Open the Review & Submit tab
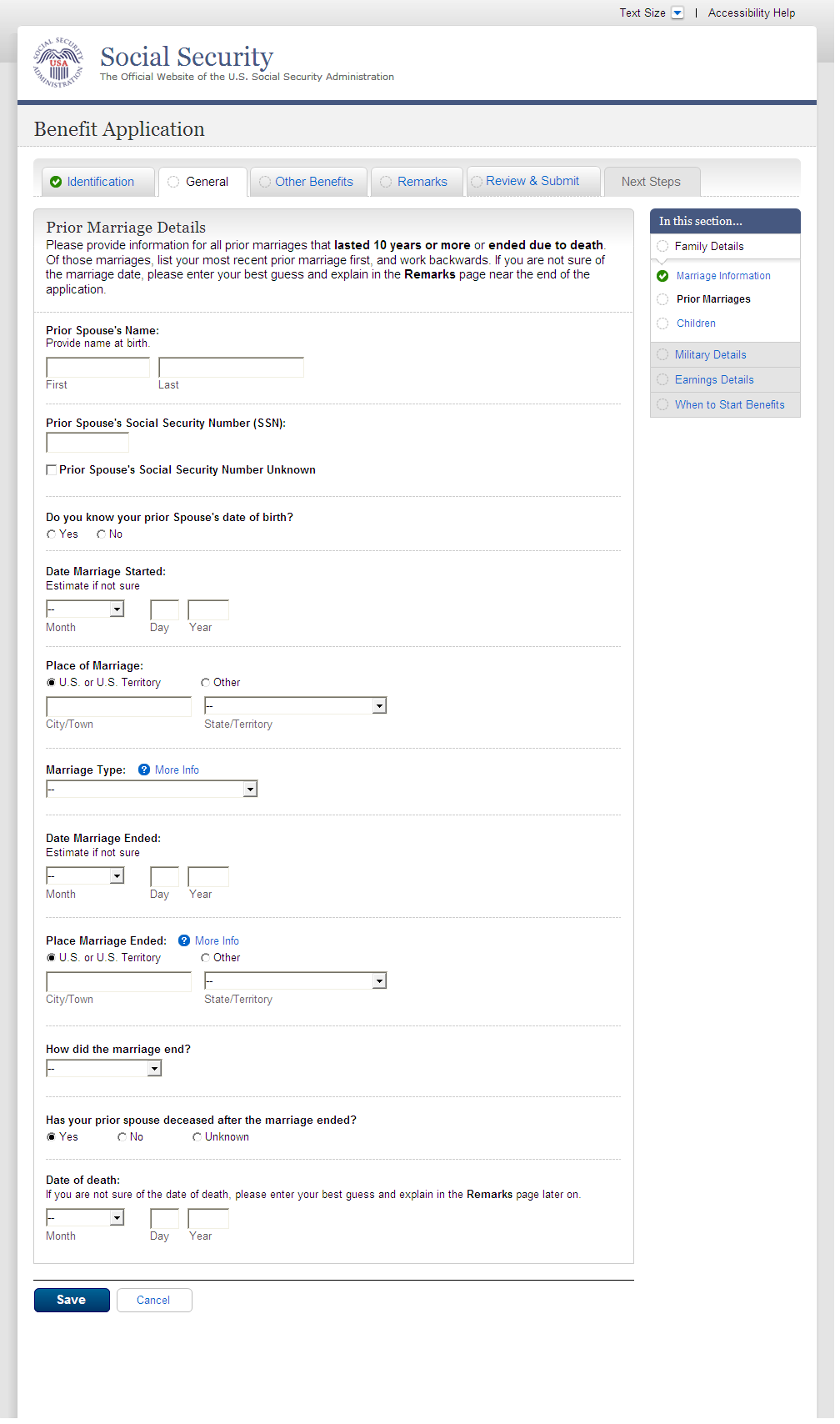Screen dimensions: 840x1424 click(x=532, y=181)
